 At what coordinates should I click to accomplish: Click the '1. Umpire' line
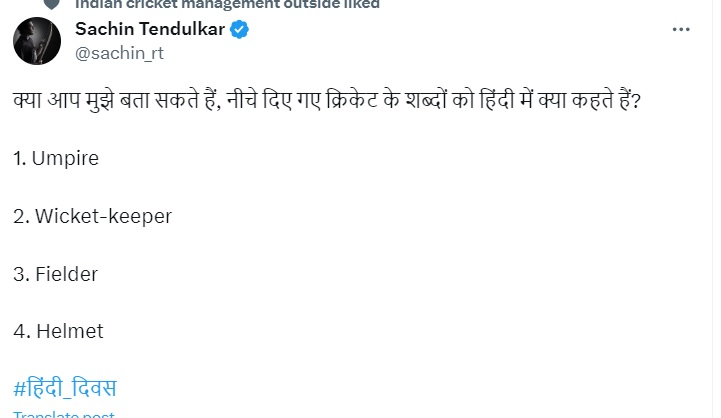(57, 157)
